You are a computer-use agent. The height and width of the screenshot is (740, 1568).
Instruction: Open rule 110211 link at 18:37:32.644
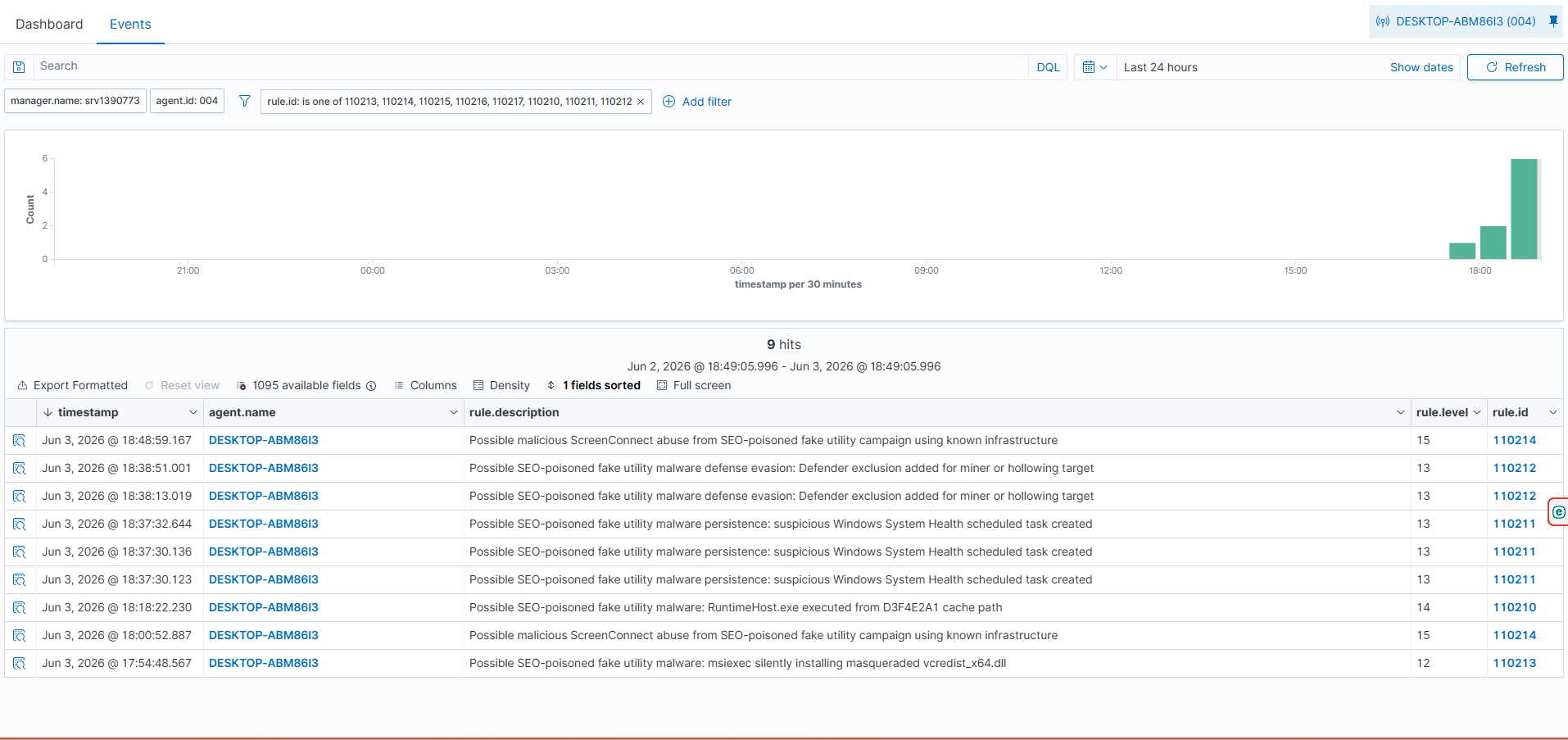(x=1515, y=524)
